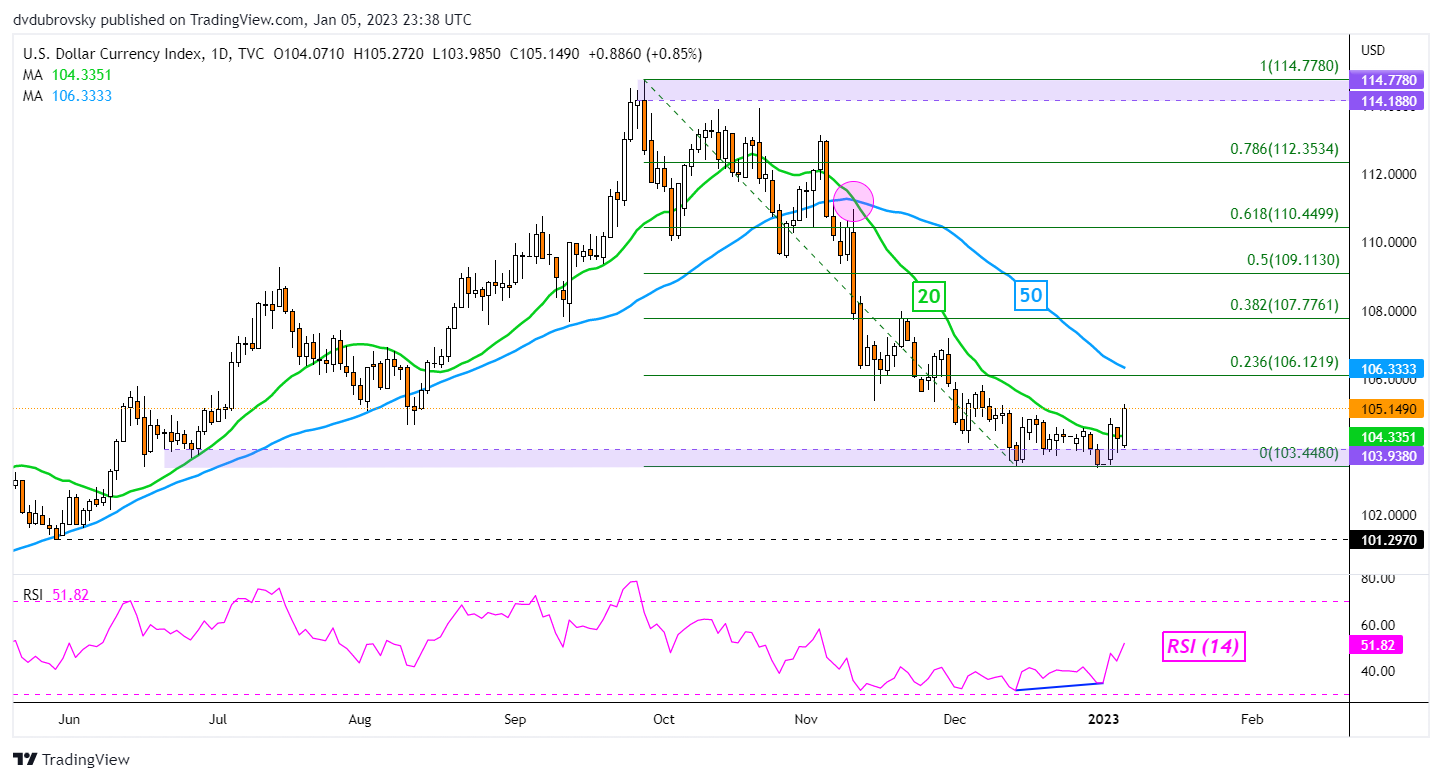
Task: Click the 'Jun' label on time axis
Action: point(69,719)
